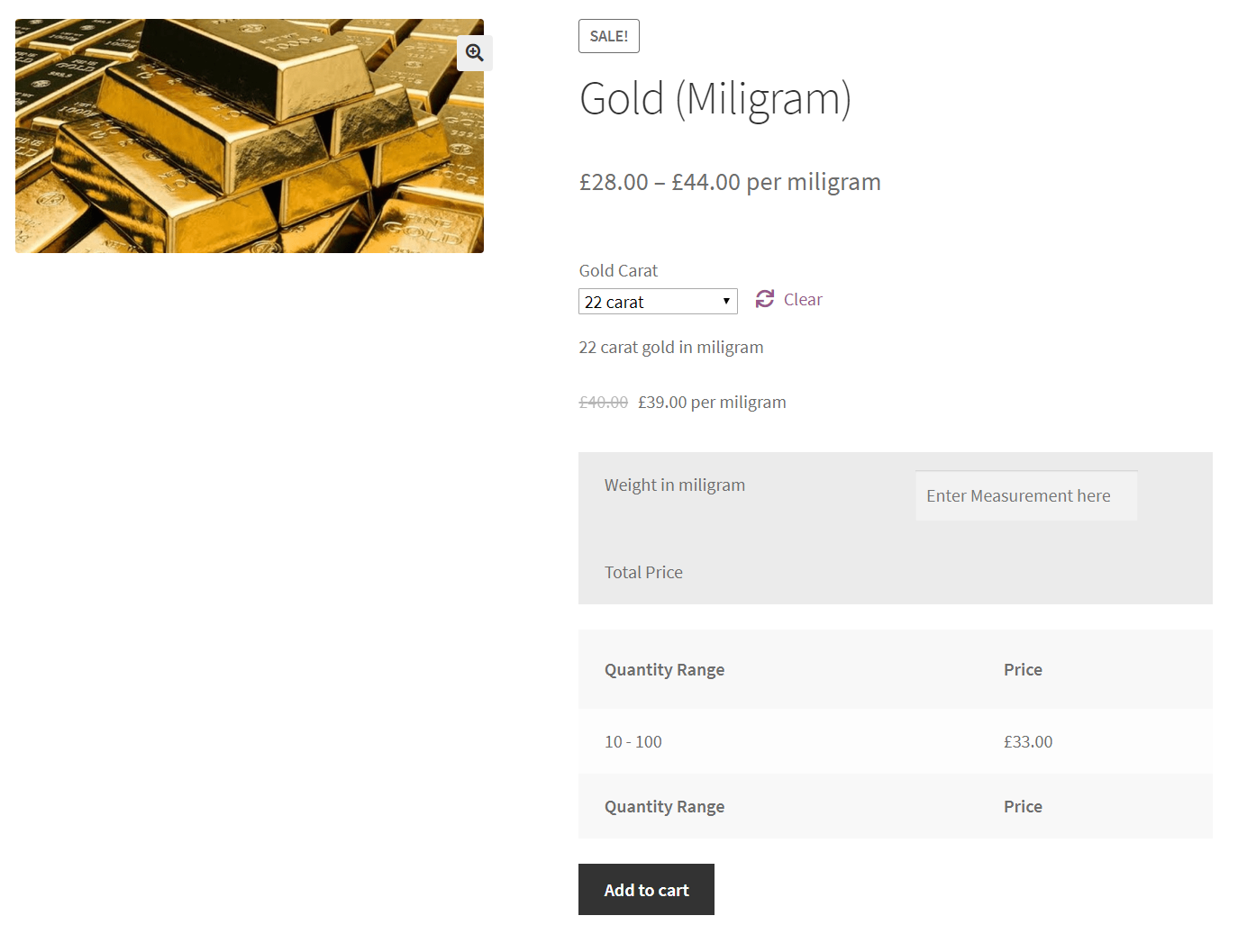Screen dimensions: 1238x952
Task: Click the £33.00 price cell
Action: pyautogui.click(x=1028, y=742)
